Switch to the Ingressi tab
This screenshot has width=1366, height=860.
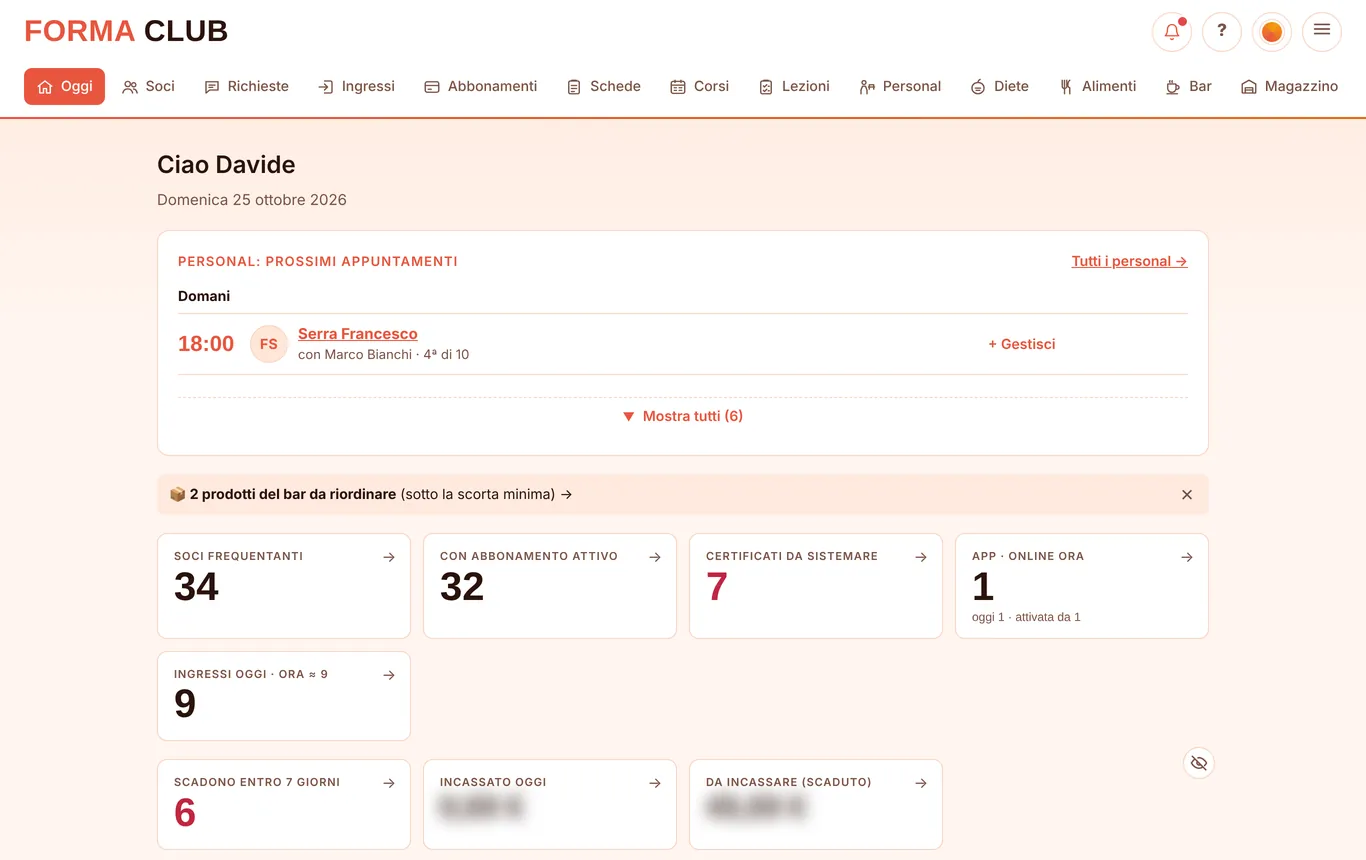click(356, 86)
